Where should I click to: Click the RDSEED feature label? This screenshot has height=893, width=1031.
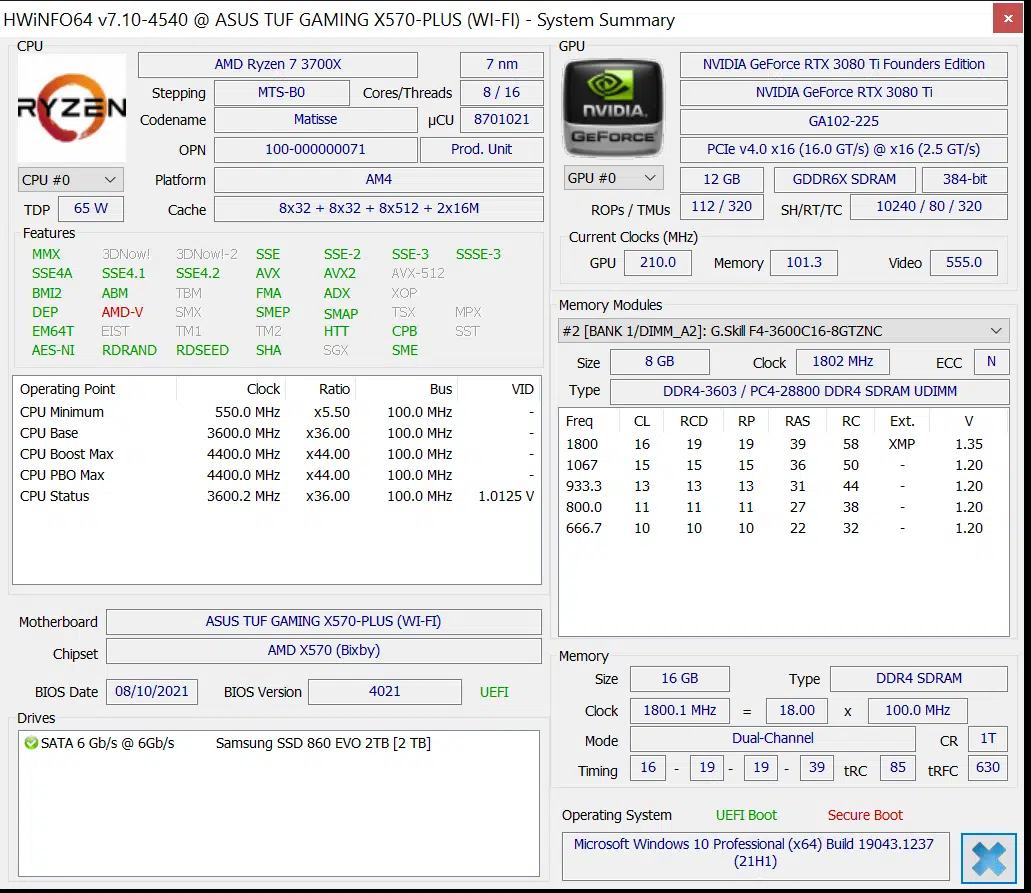[x=202, y=350]
